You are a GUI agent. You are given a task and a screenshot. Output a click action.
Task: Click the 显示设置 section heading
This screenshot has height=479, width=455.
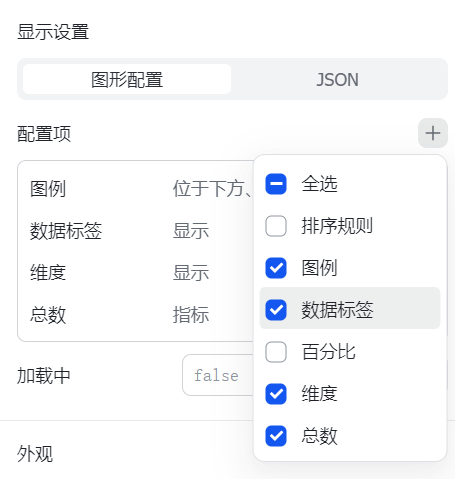pos(53,32)
